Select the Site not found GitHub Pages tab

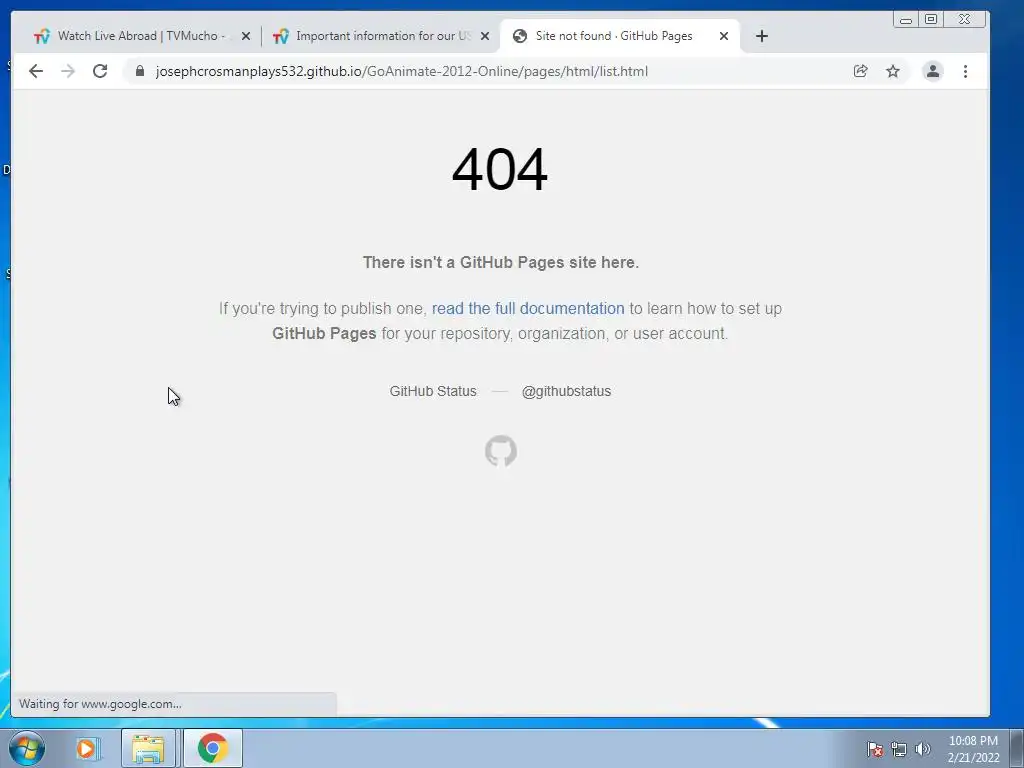619,36
